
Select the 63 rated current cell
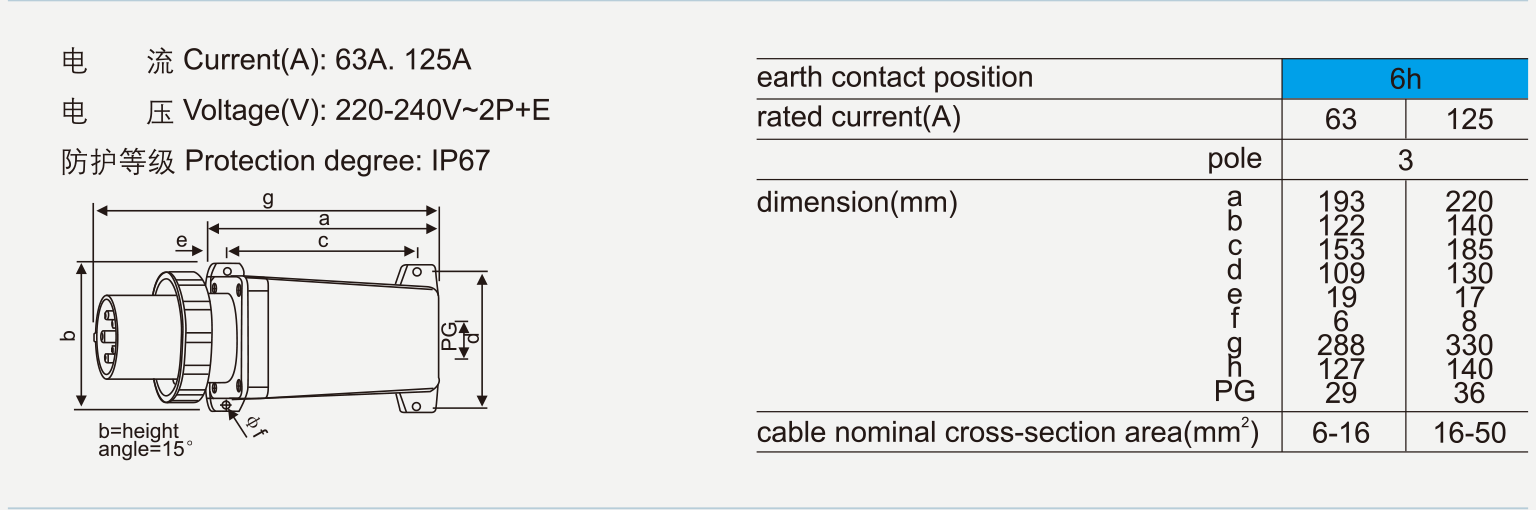[x=1341, y=119]
